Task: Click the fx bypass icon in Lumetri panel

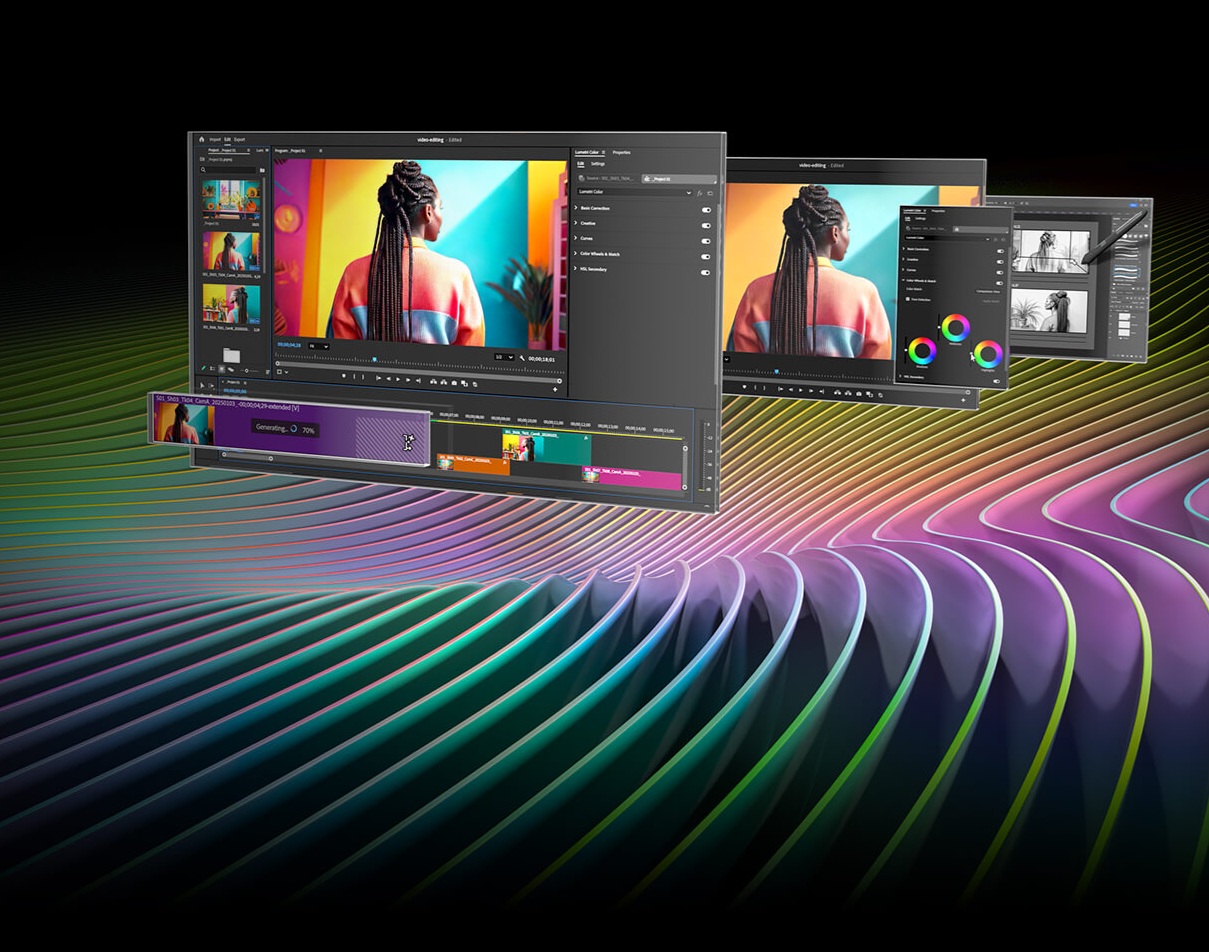Action: 699,193
